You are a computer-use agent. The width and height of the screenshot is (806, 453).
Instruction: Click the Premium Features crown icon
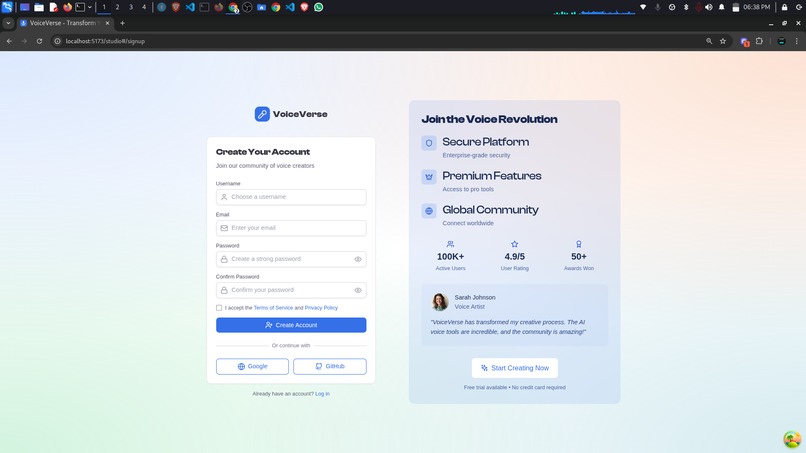click(x=429, y=177)
